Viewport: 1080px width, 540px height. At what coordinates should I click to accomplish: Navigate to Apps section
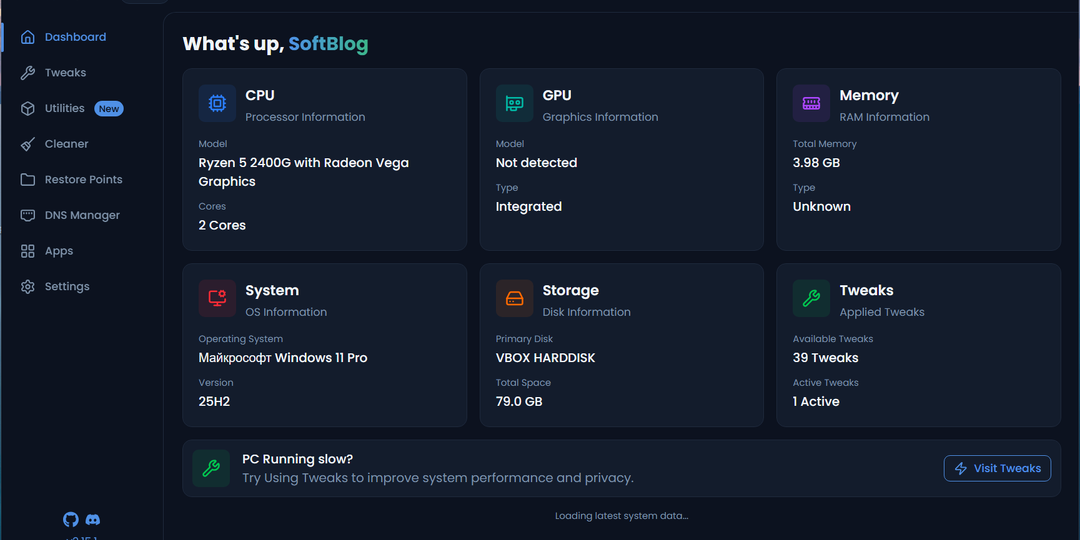point(59,251)
